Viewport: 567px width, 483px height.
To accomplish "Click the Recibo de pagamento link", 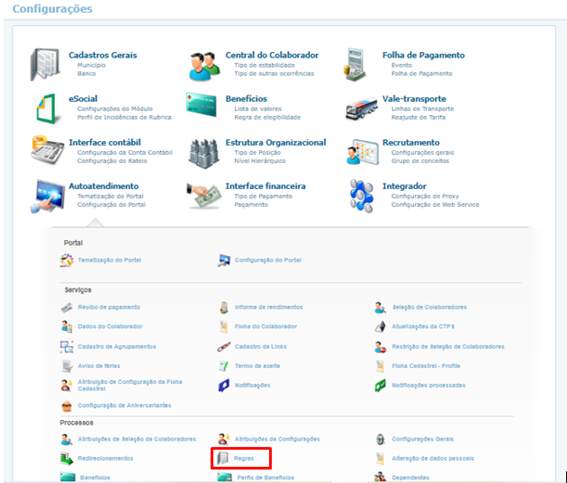I will pyautogui.click(x=109, y=307).
